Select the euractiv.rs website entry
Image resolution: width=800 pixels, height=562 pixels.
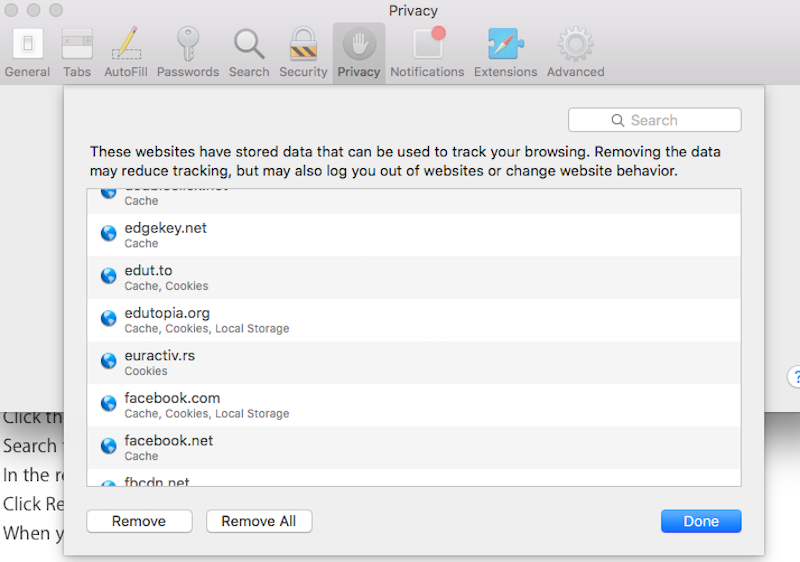[414, 363]
